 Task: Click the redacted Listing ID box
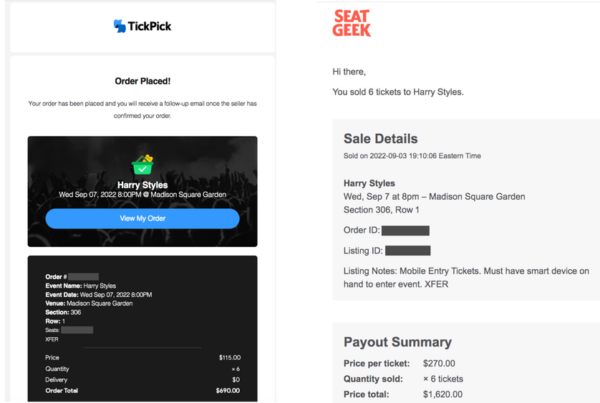[407, 250]
